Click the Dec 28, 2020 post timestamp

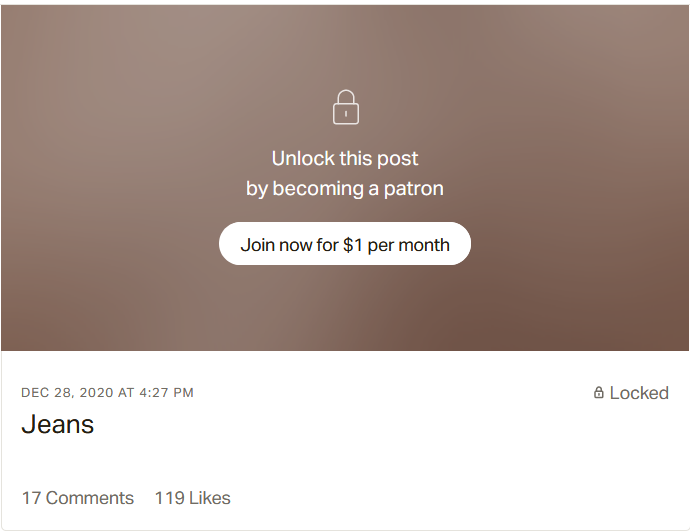(x=107, y=393)
